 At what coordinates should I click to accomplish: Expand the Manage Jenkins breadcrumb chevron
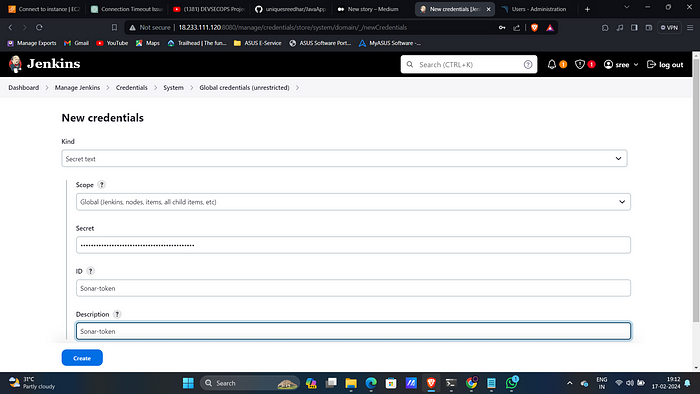(x=108, y=88)
